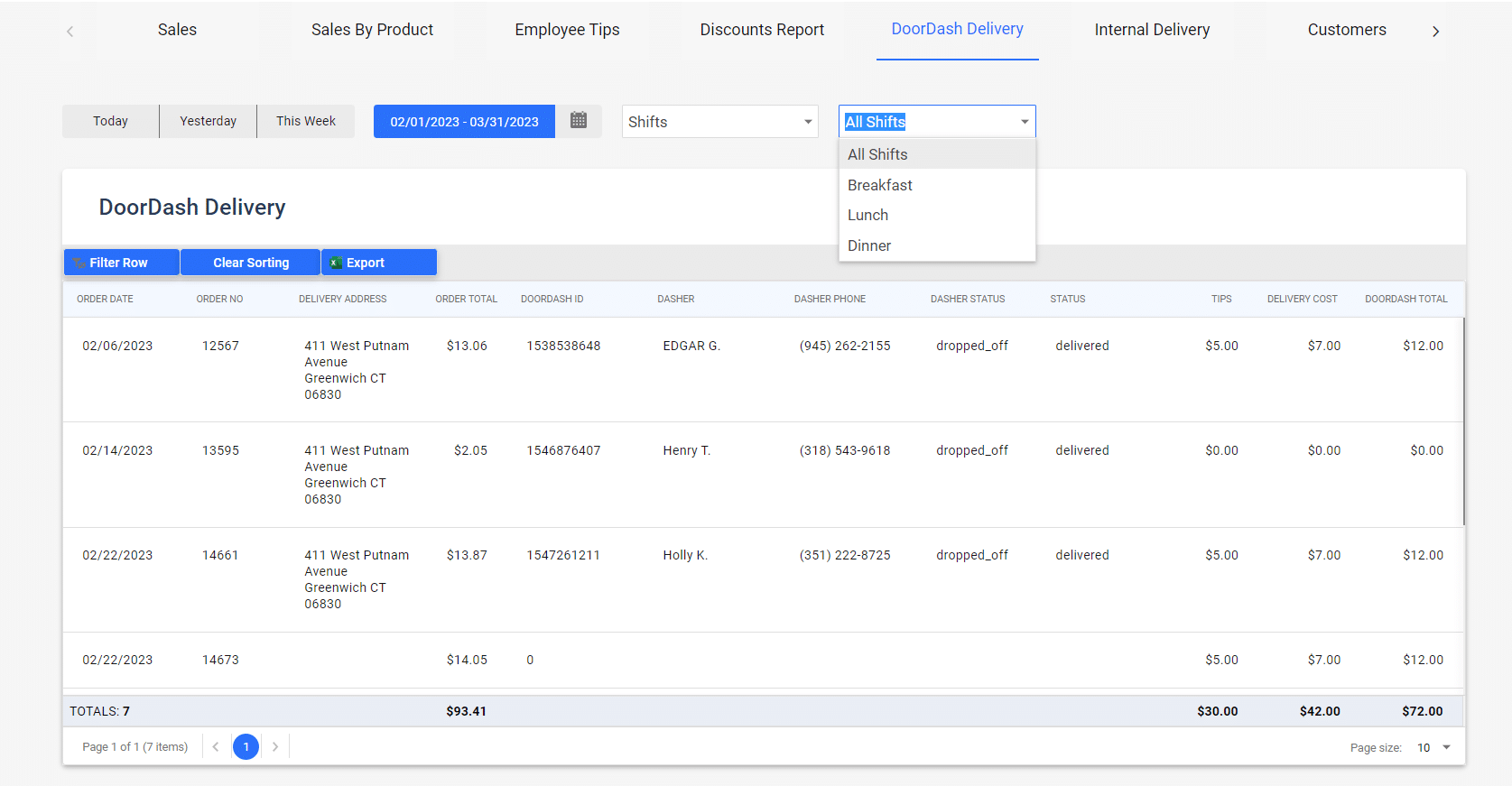Image resolution: width=1512 pixels, height=786 pixels.
Task: Go to the Customers tab
Action: point(1347,30)
